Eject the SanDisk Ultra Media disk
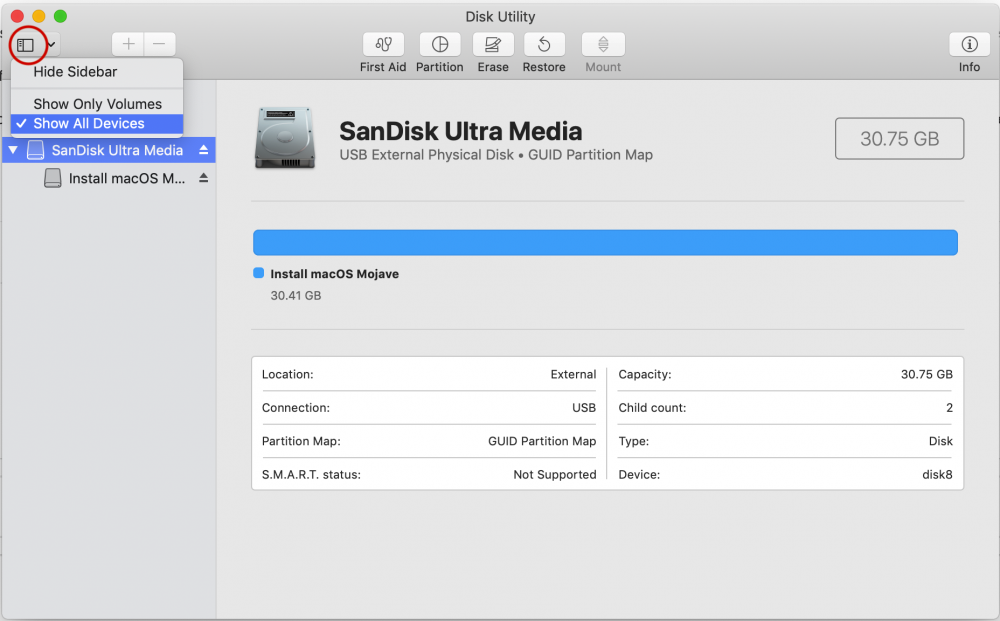1000x621 pixels. [x=203, y=150]
